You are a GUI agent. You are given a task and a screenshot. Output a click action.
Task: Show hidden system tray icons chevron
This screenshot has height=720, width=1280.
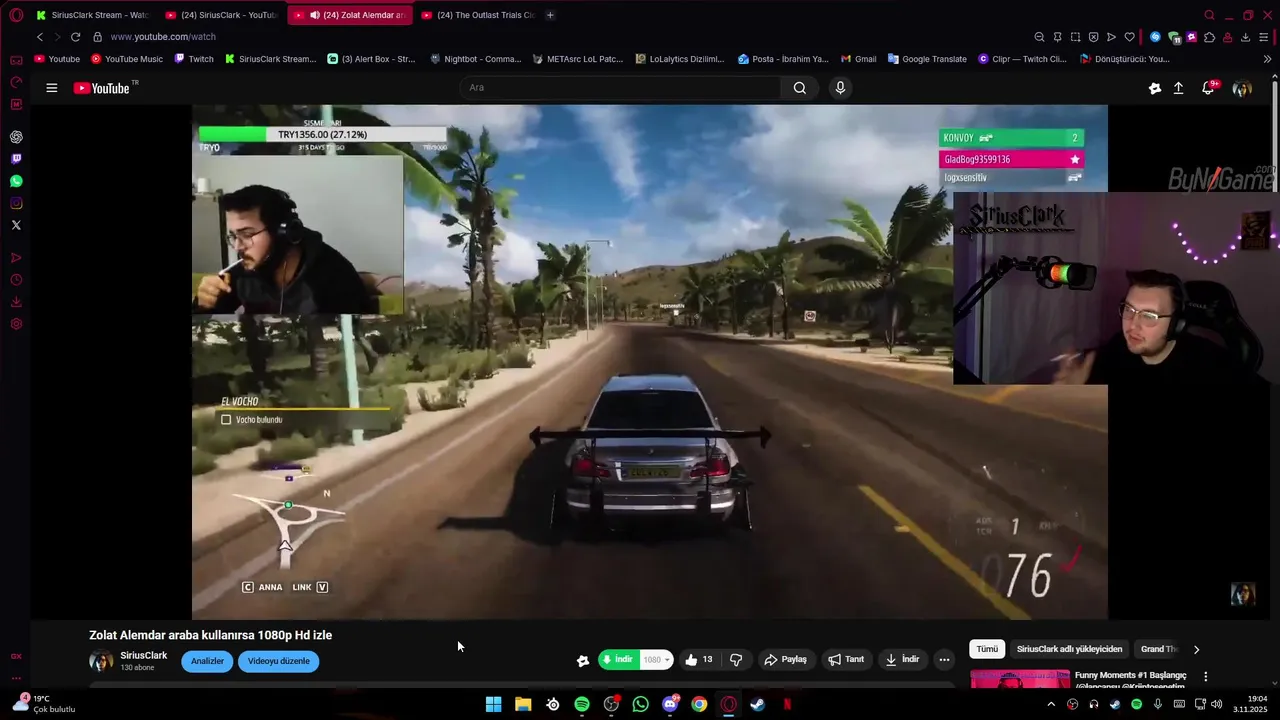tap(1051, 705)
